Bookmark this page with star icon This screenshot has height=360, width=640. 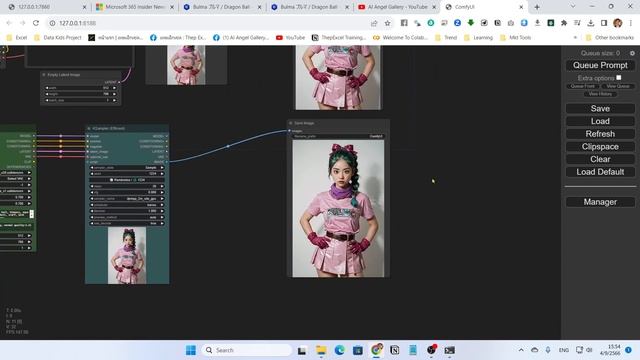(x=387, y=23)
